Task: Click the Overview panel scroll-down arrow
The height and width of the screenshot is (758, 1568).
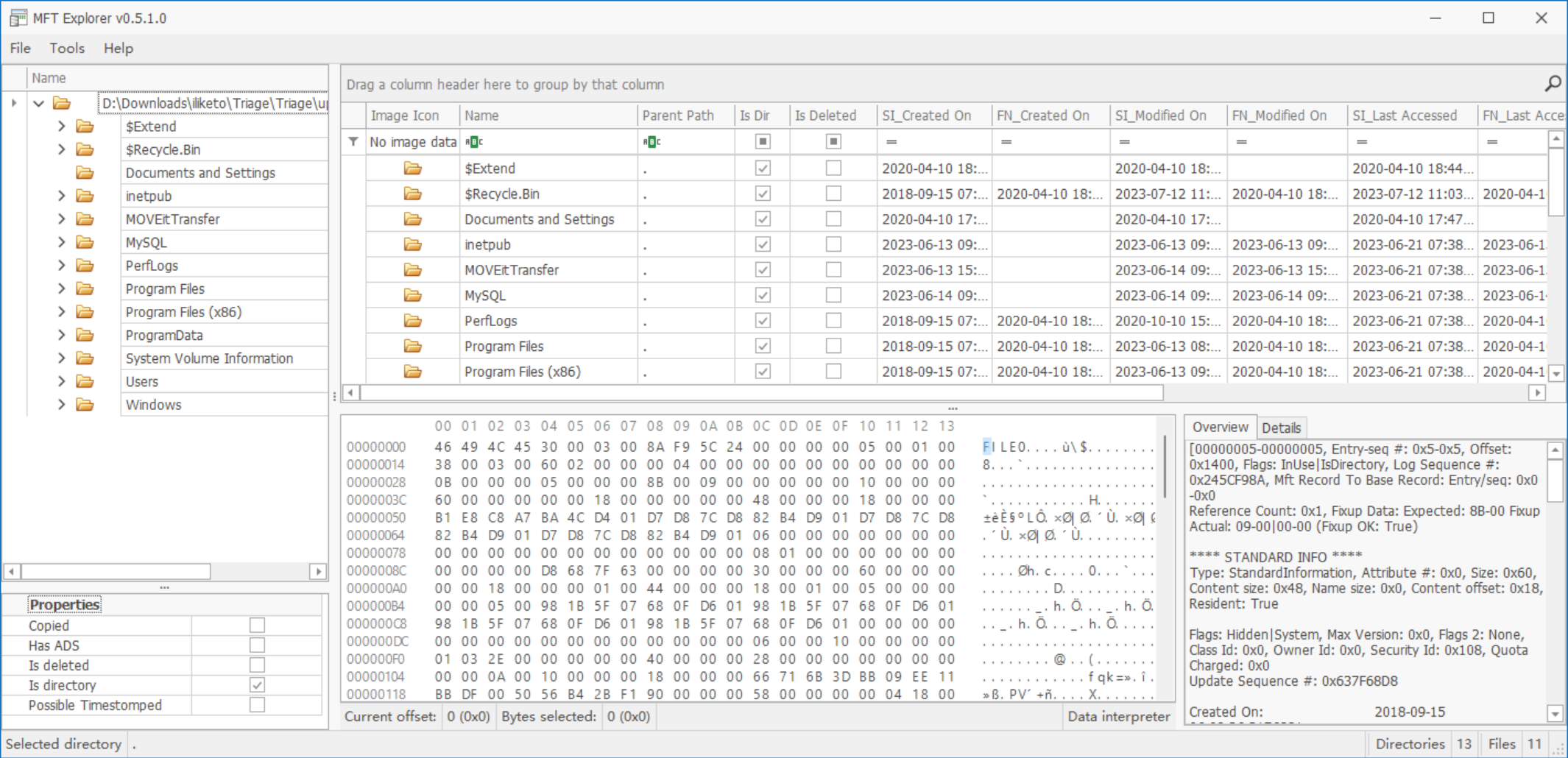Action: coord(1555,713)
